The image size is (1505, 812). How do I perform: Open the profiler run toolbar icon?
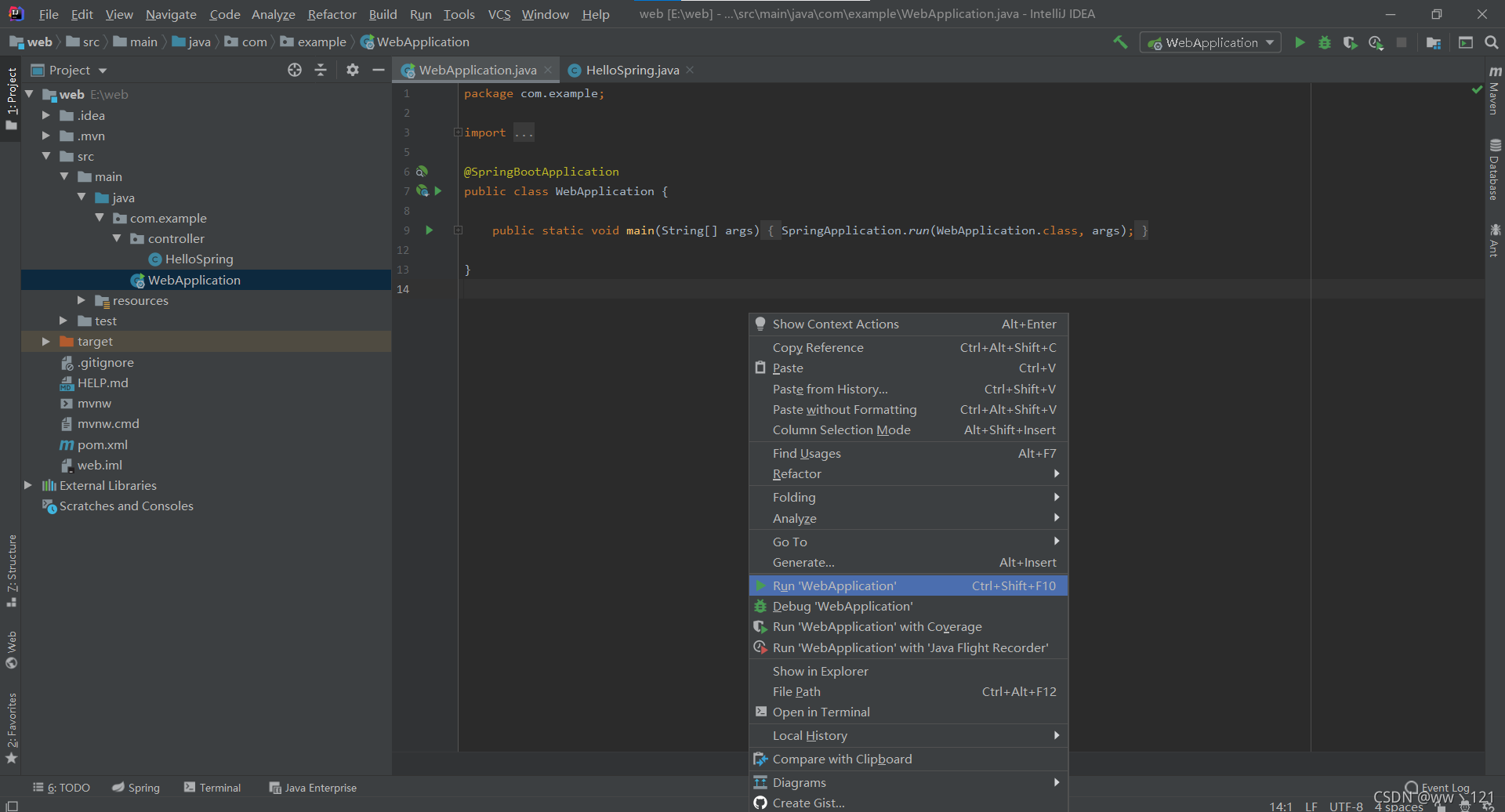pos(1376,42)
